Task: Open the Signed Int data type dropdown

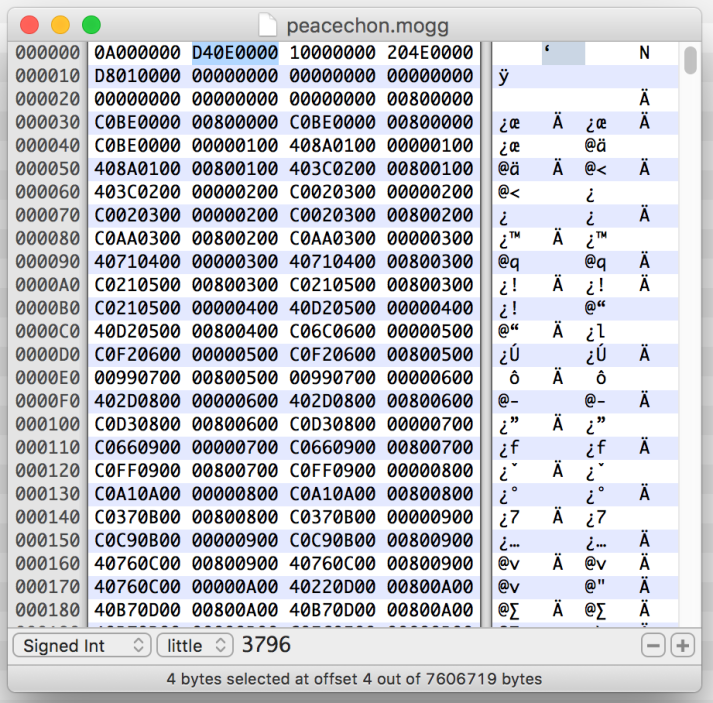Action: tap(81, 646)
